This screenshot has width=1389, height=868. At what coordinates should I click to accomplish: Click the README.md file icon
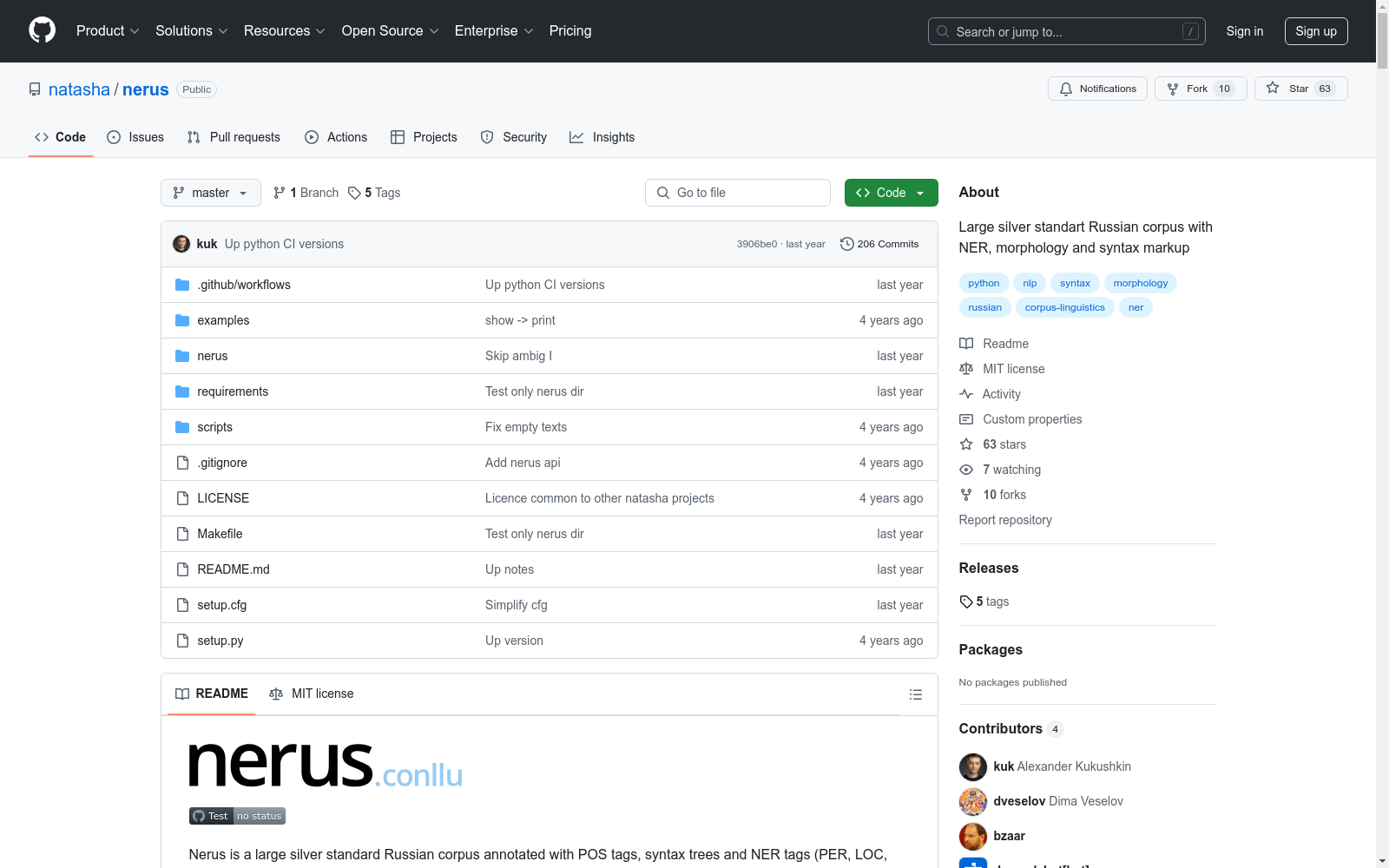tap(182, 569)
